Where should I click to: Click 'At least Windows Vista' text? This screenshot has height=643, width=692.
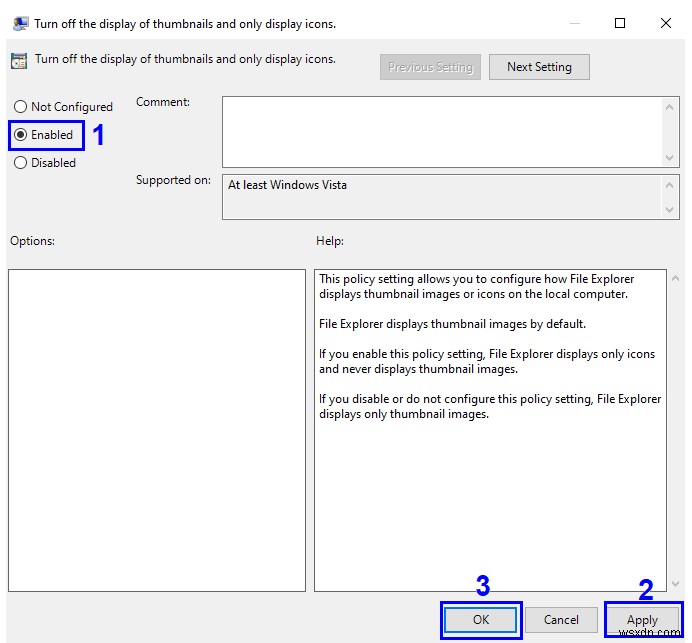click(287, 185)
